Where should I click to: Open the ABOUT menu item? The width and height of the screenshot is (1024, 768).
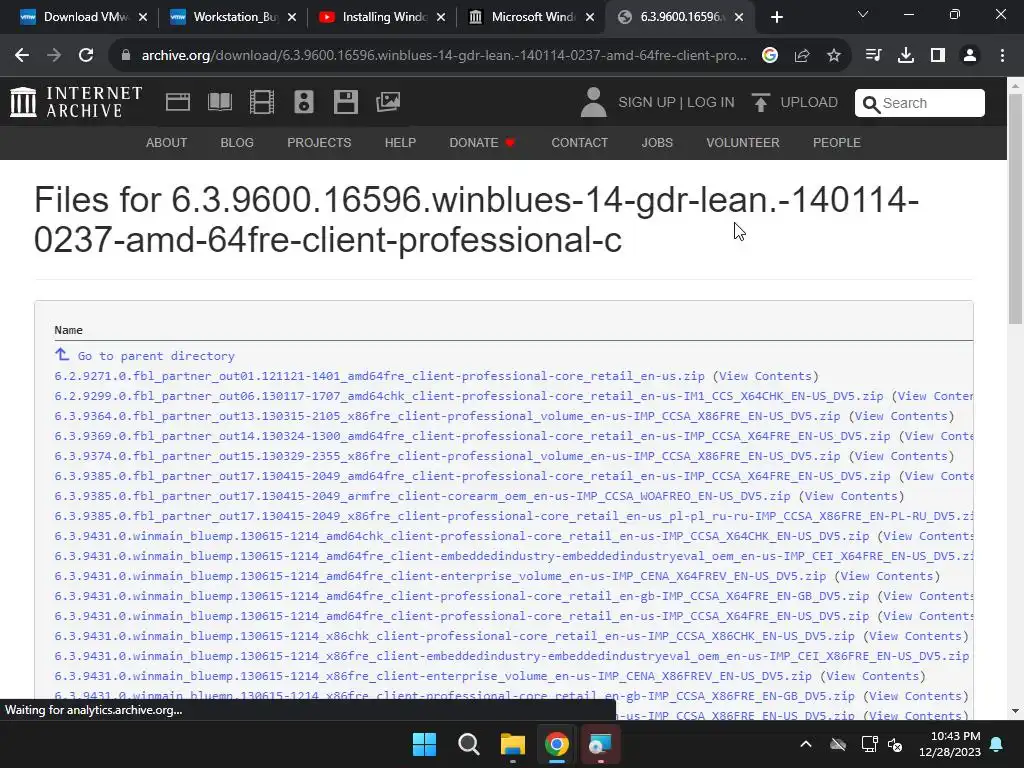167,142
